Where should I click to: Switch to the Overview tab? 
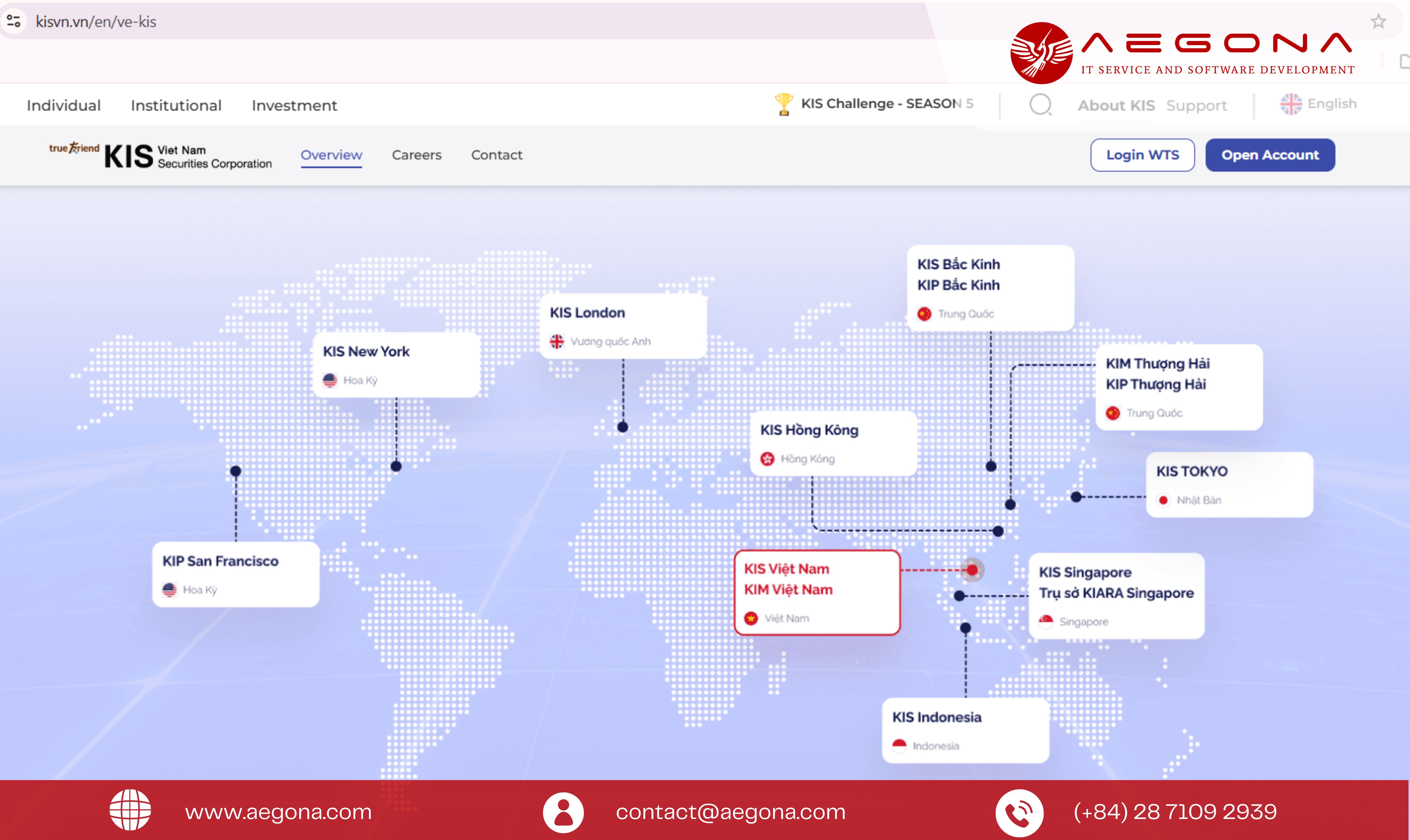[331, 155]
